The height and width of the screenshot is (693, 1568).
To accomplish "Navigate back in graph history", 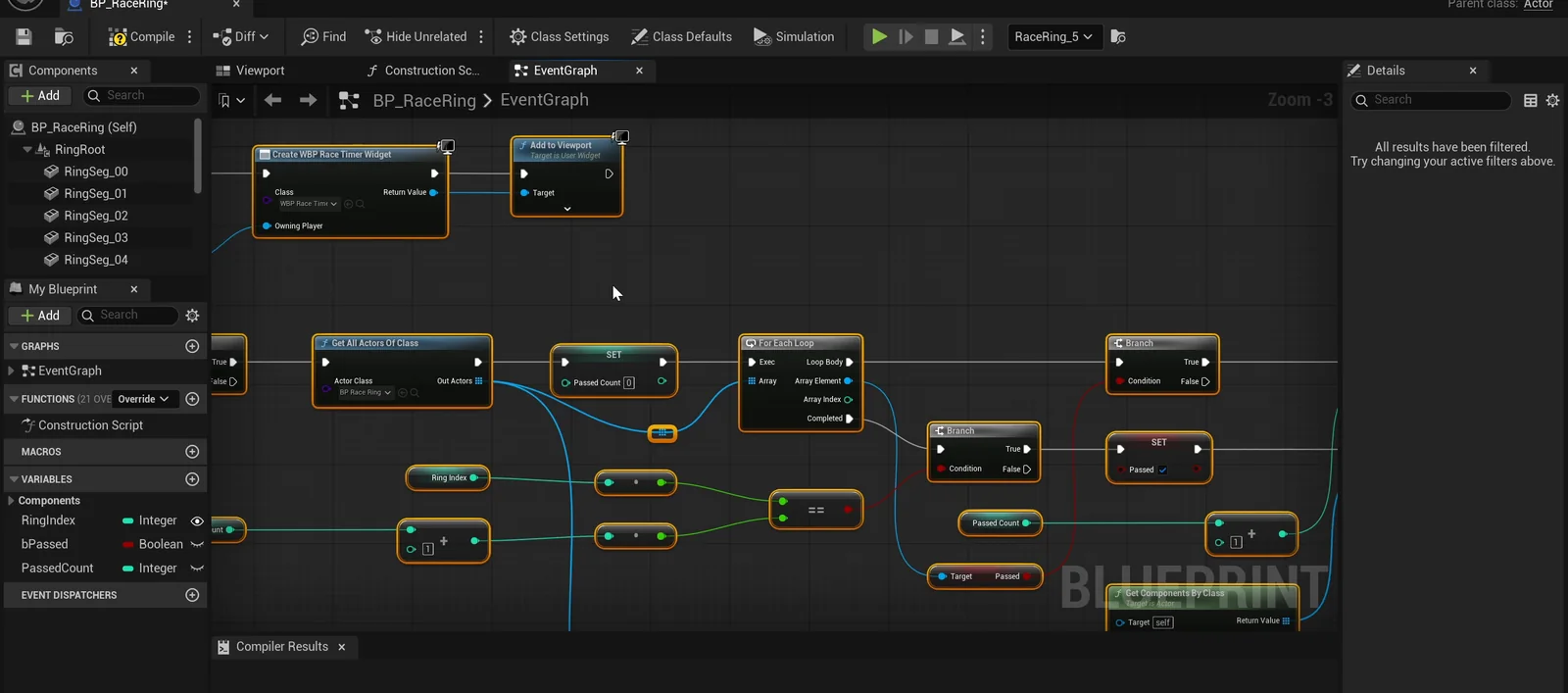I will (x=273, y=100).
